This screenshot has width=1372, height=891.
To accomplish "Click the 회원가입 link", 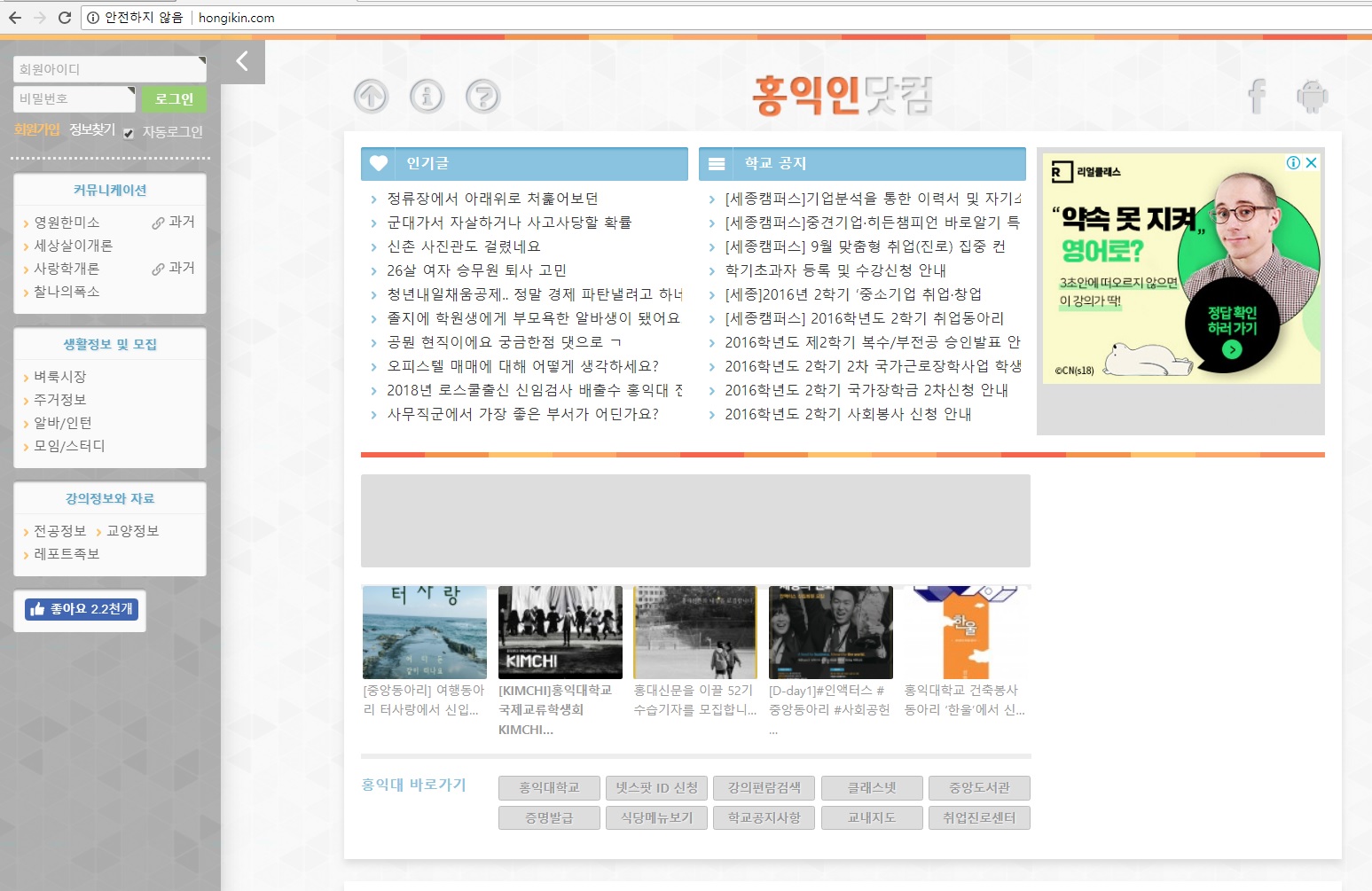I will (36, 129).
